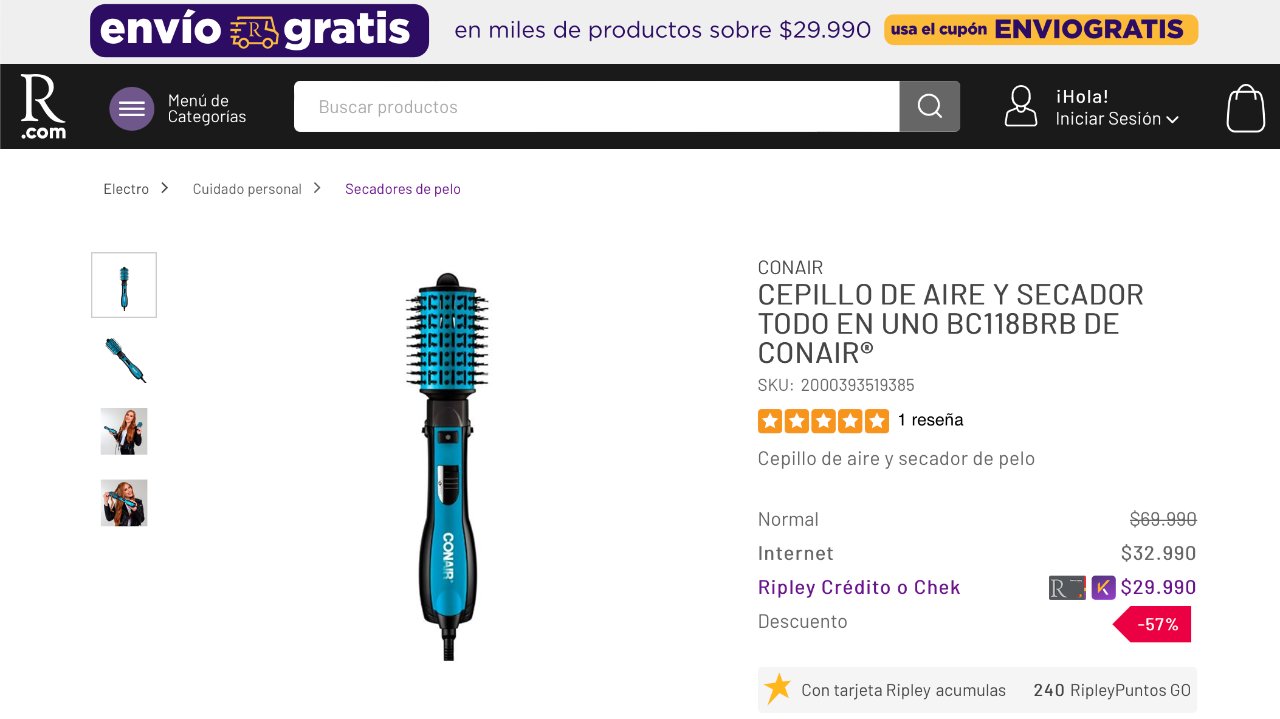The width and height of the screenshot is (1280, 719).
Task: Select the second angled brush thumbnail
Action: coord(124,360)
